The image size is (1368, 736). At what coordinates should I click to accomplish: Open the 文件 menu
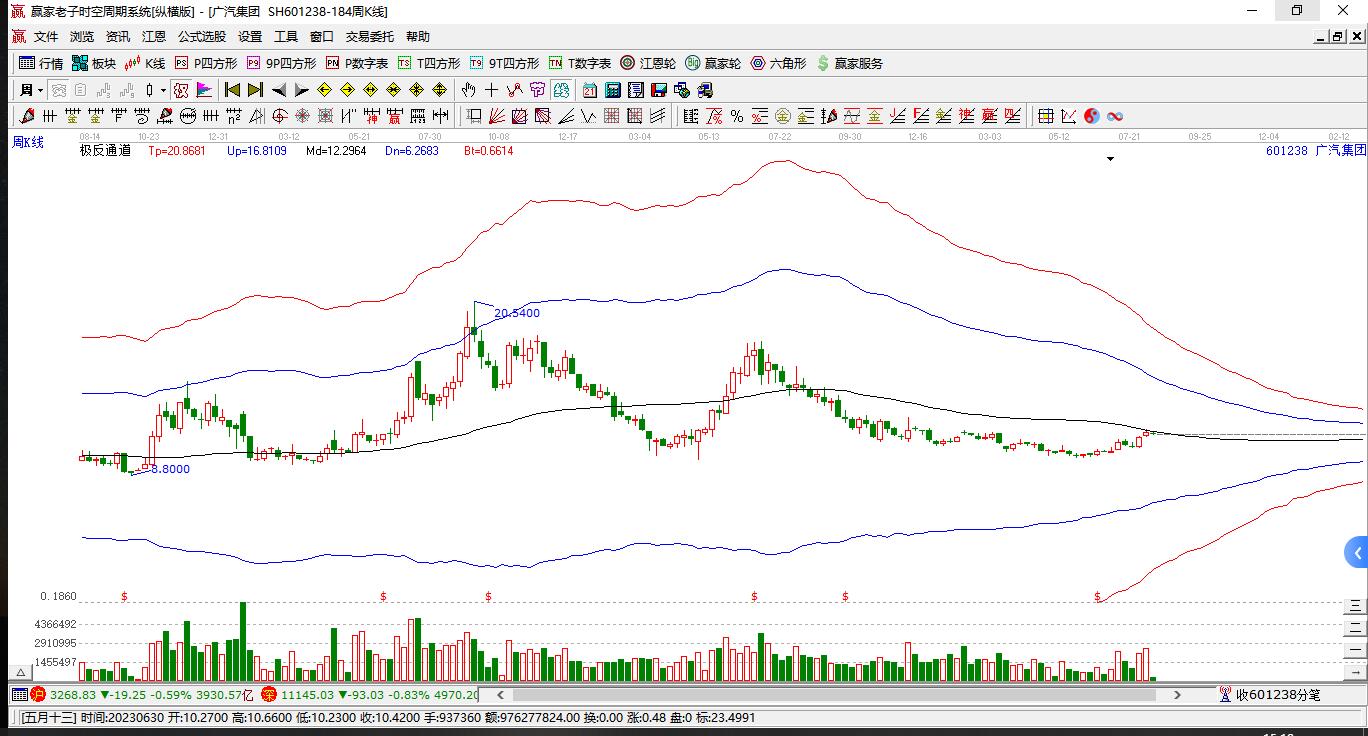click(x=46, y=36)
